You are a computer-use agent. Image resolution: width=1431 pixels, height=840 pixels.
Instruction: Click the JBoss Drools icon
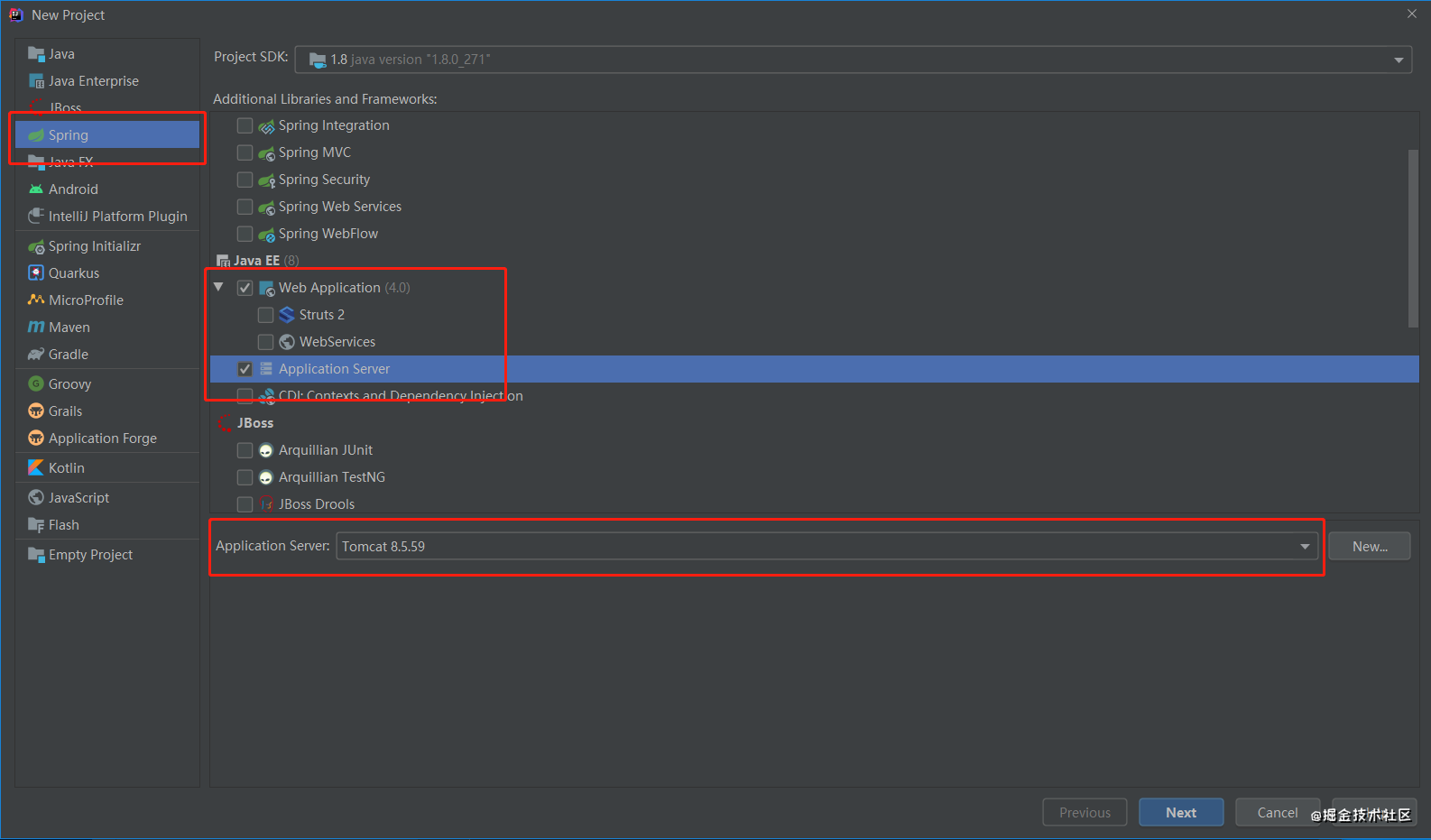[x=266, y=503]
